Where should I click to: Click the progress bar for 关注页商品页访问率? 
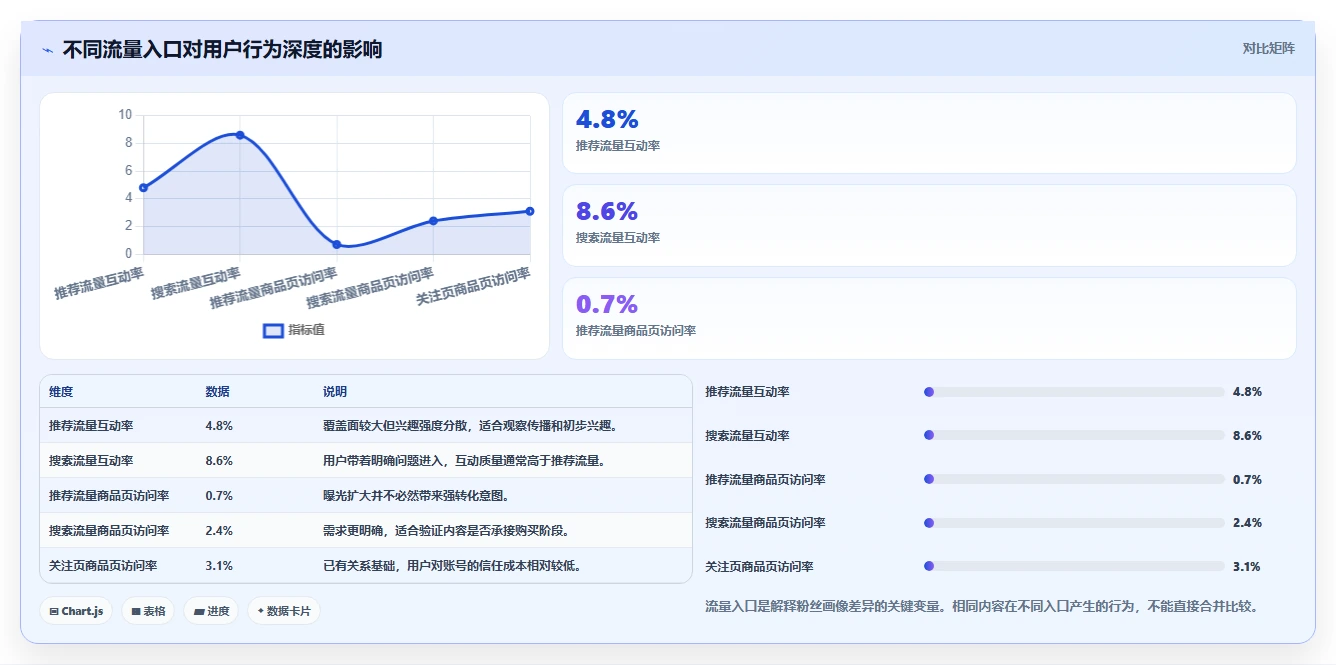(1074, 566)
